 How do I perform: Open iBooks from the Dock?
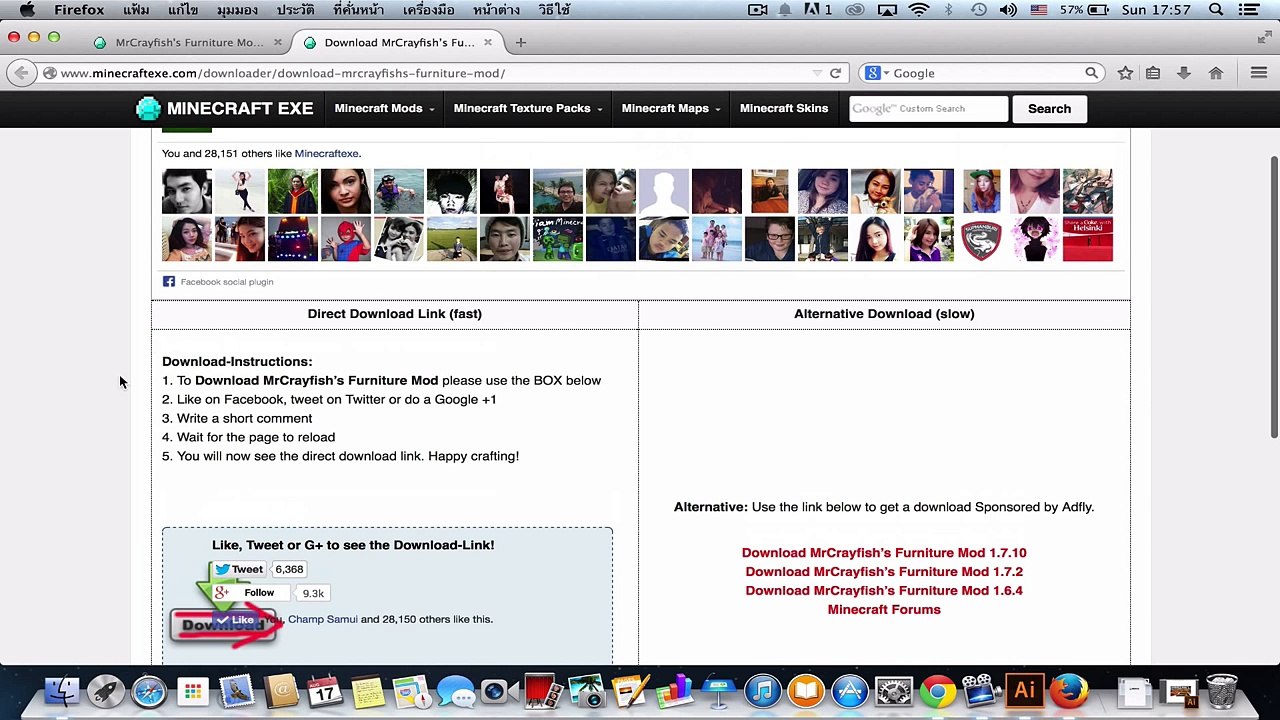806,691
